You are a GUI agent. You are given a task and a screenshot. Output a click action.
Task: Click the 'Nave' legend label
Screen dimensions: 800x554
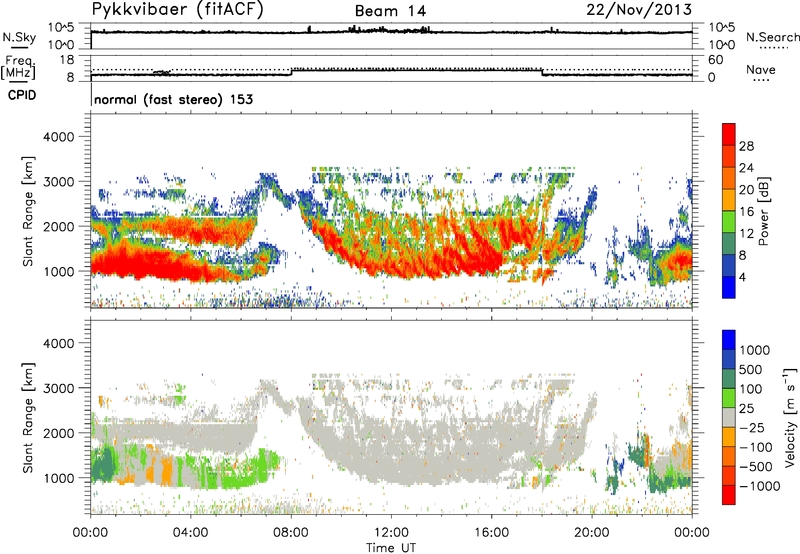[761, 69]
